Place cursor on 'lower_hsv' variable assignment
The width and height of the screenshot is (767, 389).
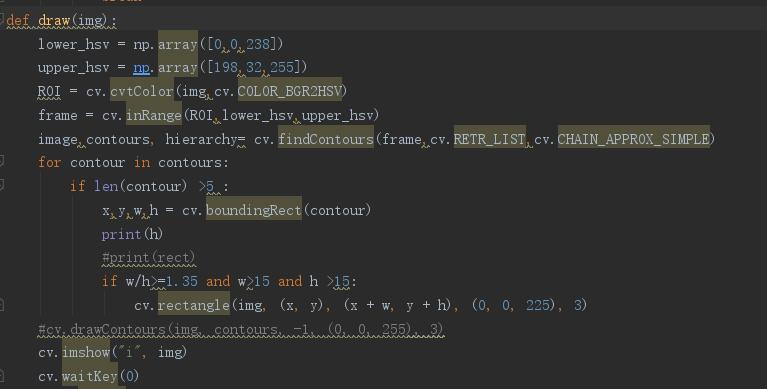click(73, 45)
